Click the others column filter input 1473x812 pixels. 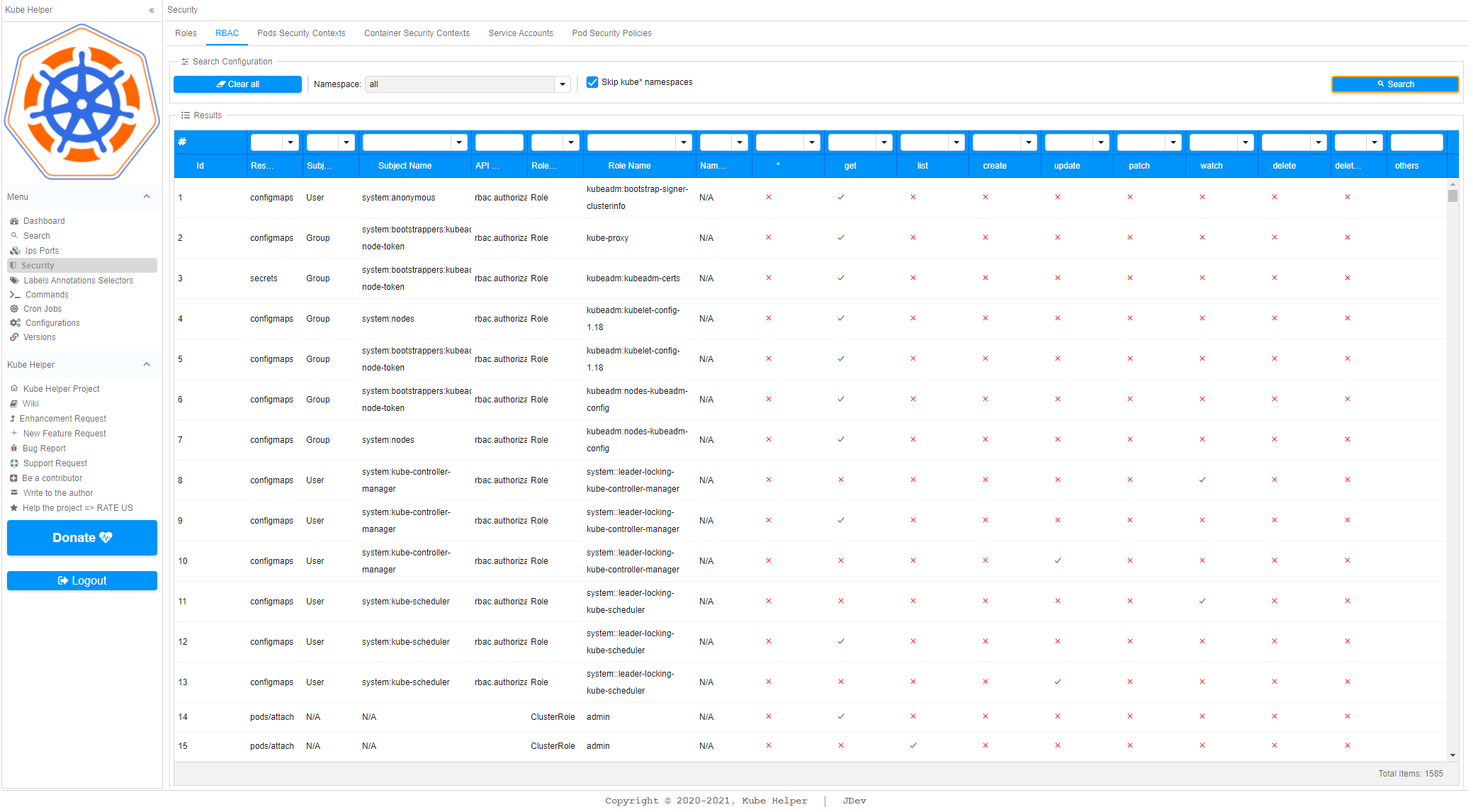pos(1416,142)
